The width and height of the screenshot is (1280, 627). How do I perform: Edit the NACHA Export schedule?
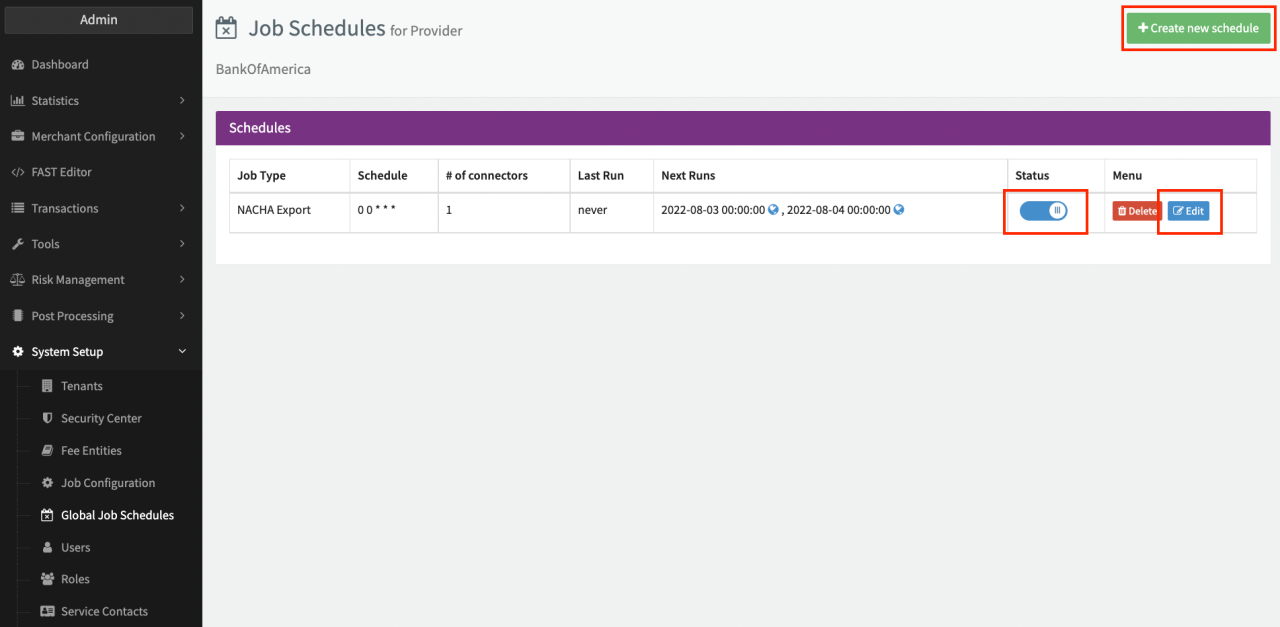1188,211
